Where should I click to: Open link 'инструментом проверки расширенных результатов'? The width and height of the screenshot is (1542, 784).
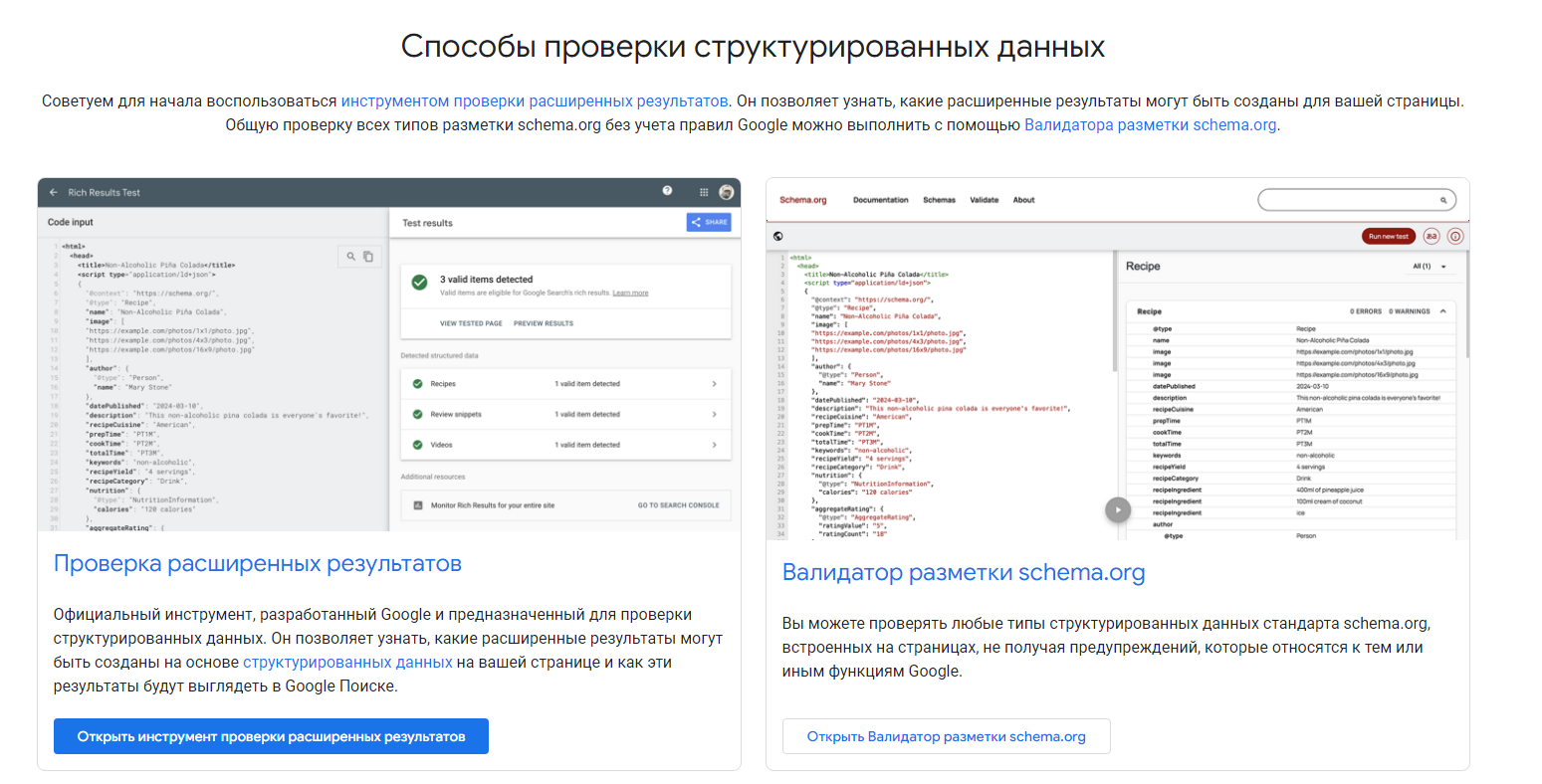pos(535,100)
